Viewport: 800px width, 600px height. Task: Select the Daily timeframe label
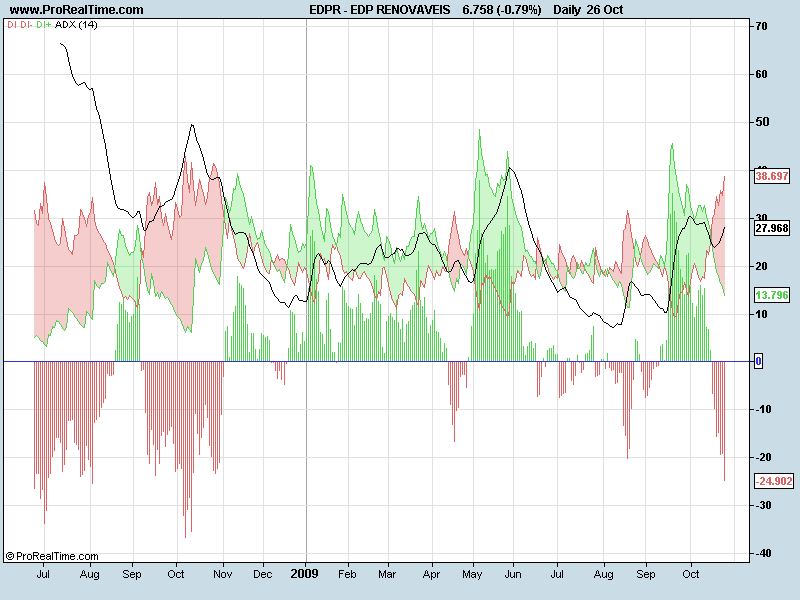pos(574,9)
